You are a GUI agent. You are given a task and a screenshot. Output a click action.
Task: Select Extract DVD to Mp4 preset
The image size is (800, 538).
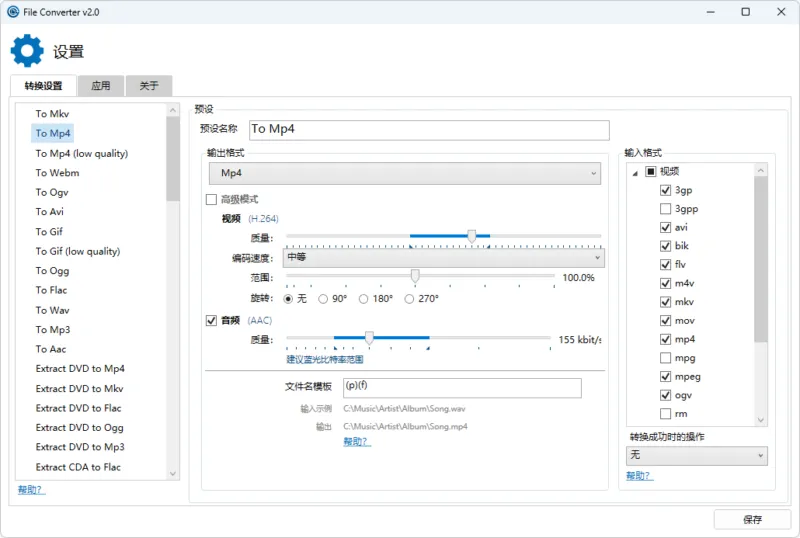[x=80, y=369]
